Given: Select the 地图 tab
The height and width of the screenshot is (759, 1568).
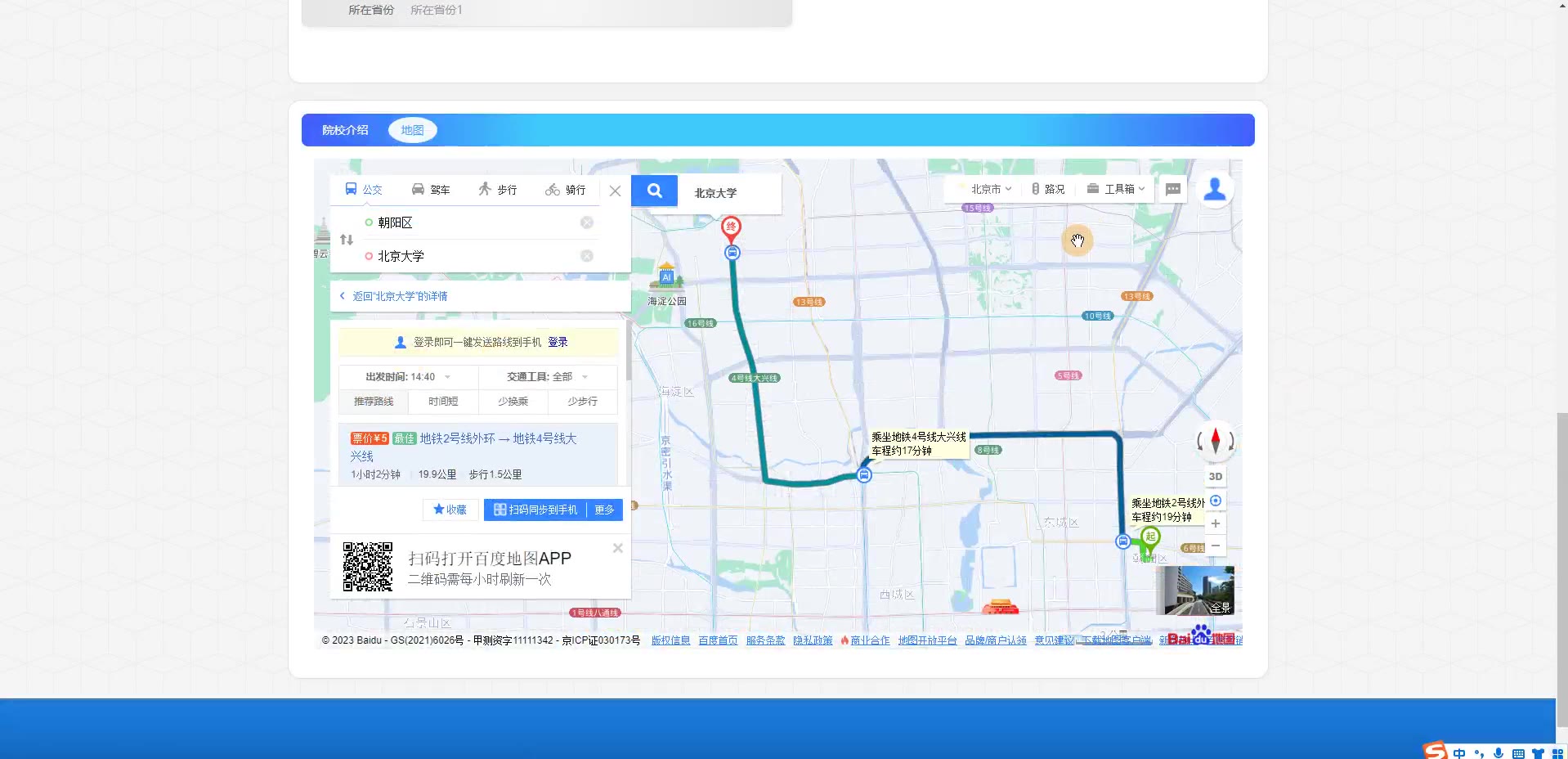Looking at the screenshot, I should [x=412, y=130].
